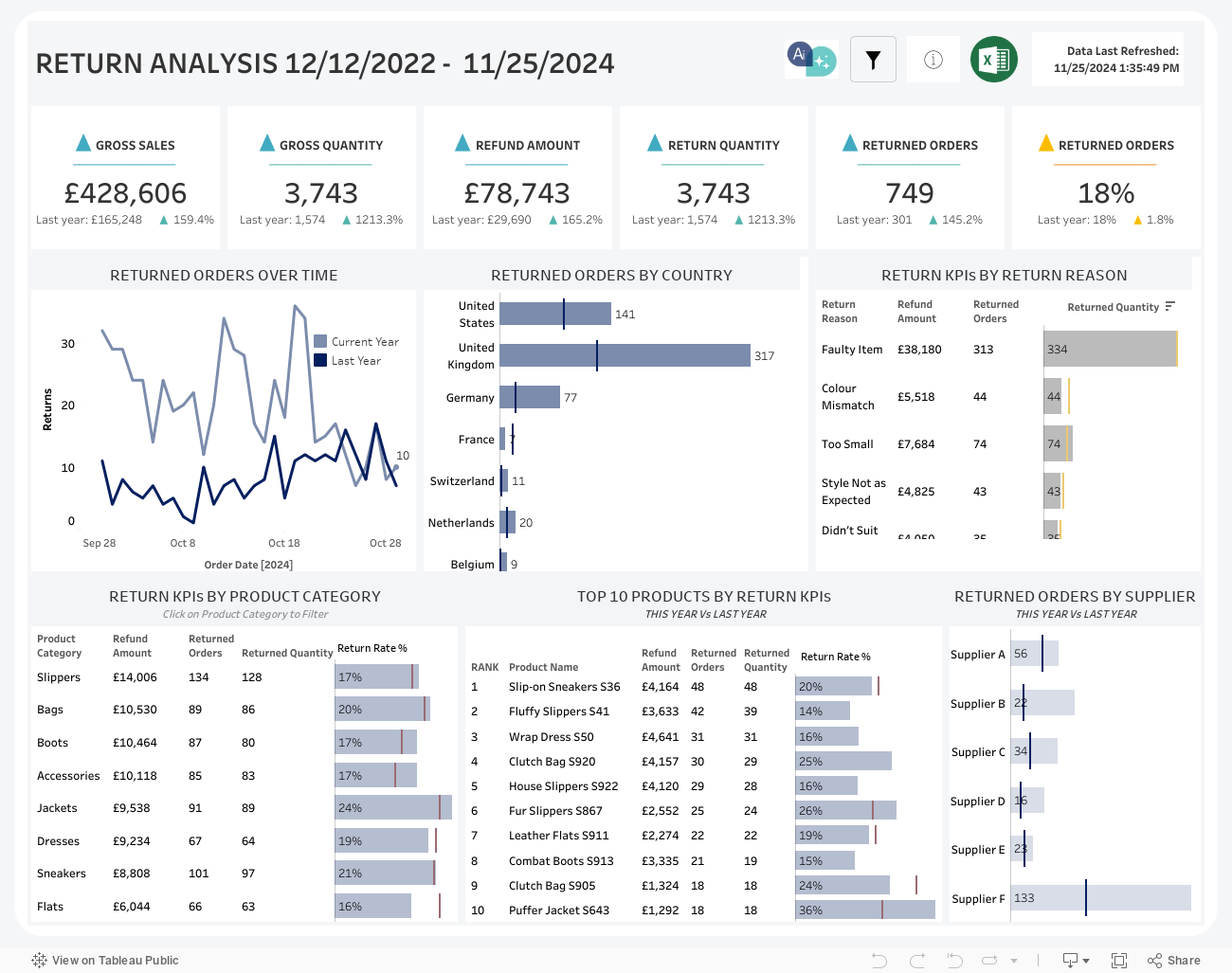Click the £78,743 refund amount value
The width and height of the screenshot is (1232, 973).
pos(517,193)
